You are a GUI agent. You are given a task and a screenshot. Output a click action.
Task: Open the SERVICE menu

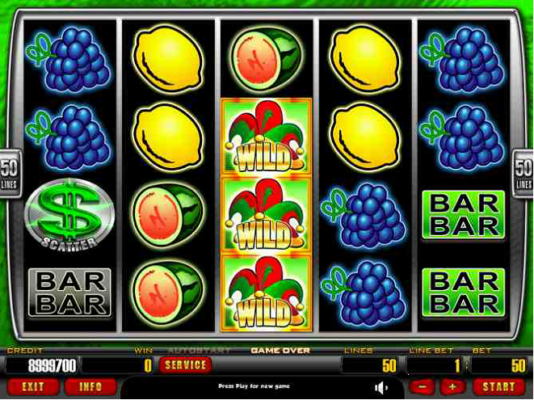(186, 365)
